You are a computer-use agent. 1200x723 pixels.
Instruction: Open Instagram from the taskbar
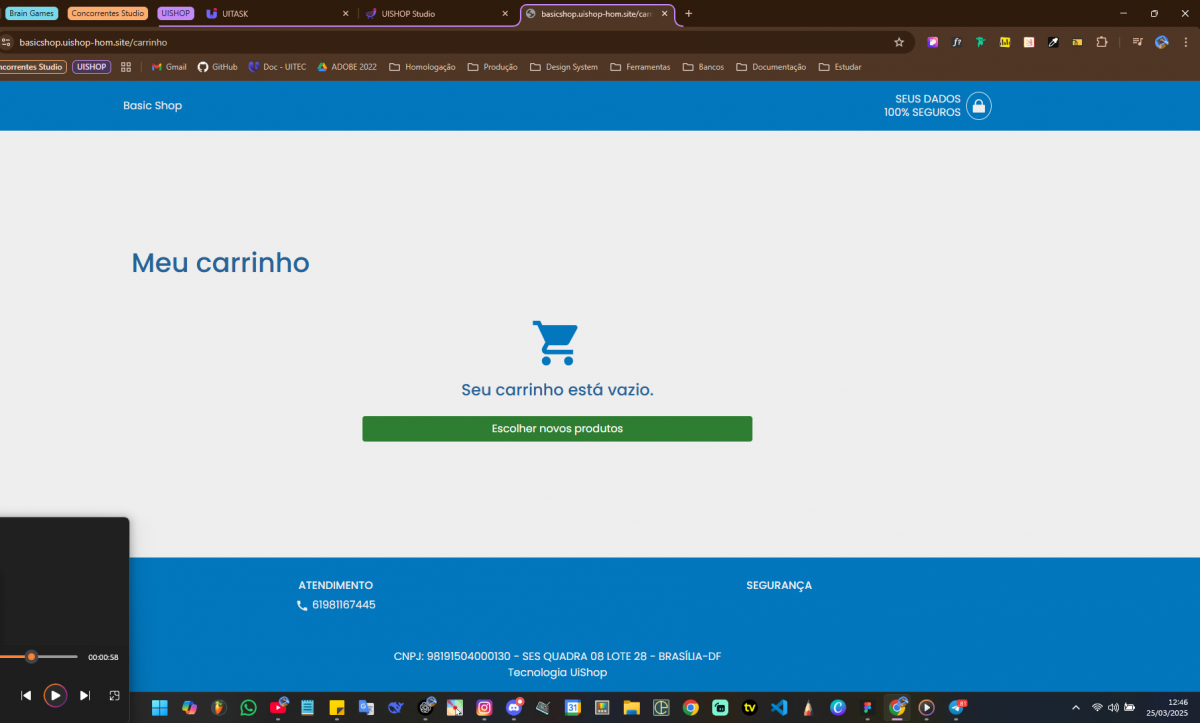click(484, 708)
